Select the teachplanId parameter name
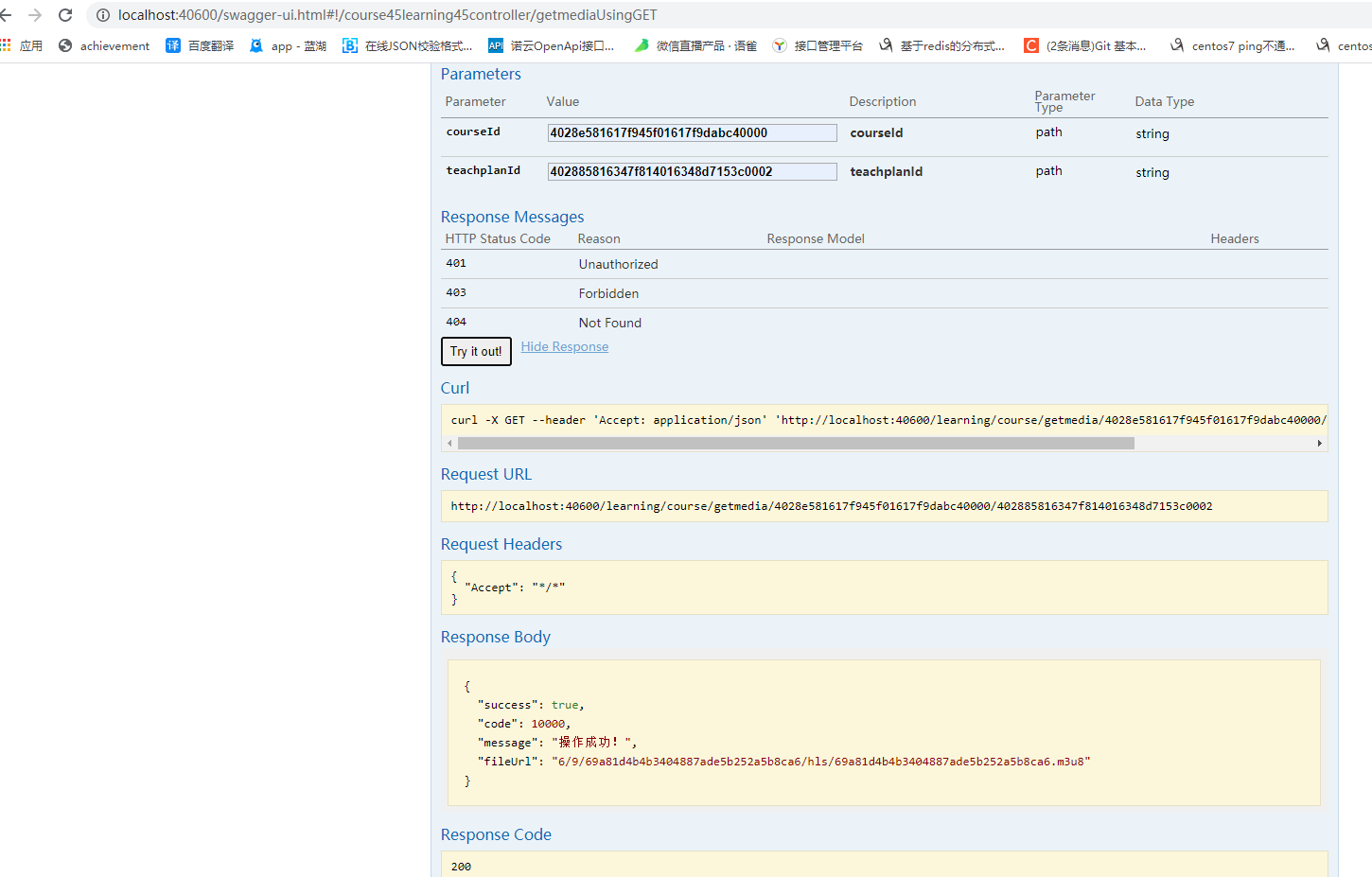Viewport: 1372px width, 877px height. pyautogui.click(x=484, y=171)
